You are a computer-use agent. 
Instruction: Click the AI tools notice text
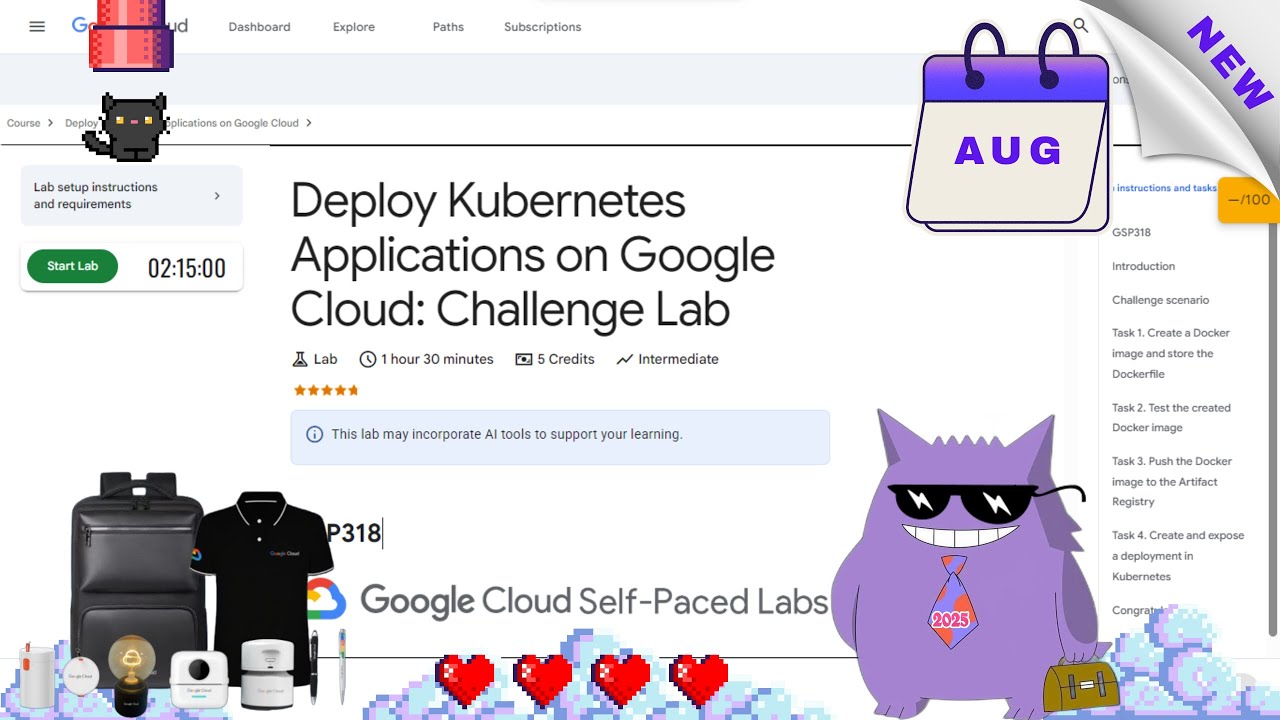coord(507,434)
